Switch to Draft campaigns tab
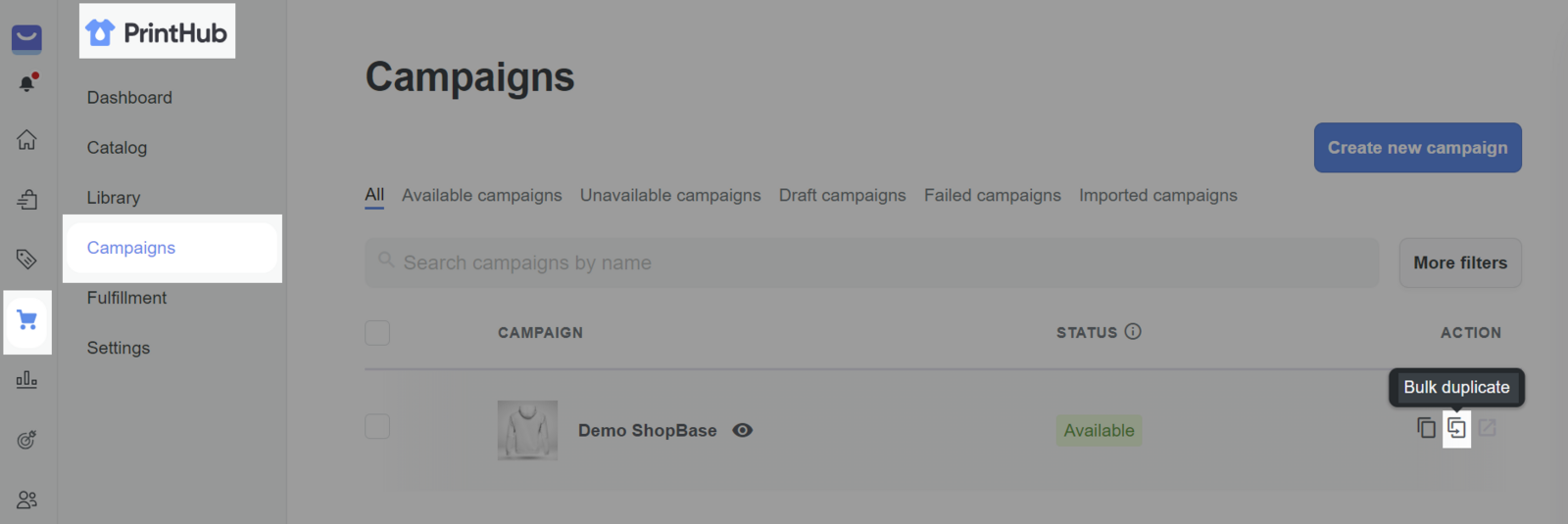The width and height of the screenshot is (1568, 524). coord(842,195)
